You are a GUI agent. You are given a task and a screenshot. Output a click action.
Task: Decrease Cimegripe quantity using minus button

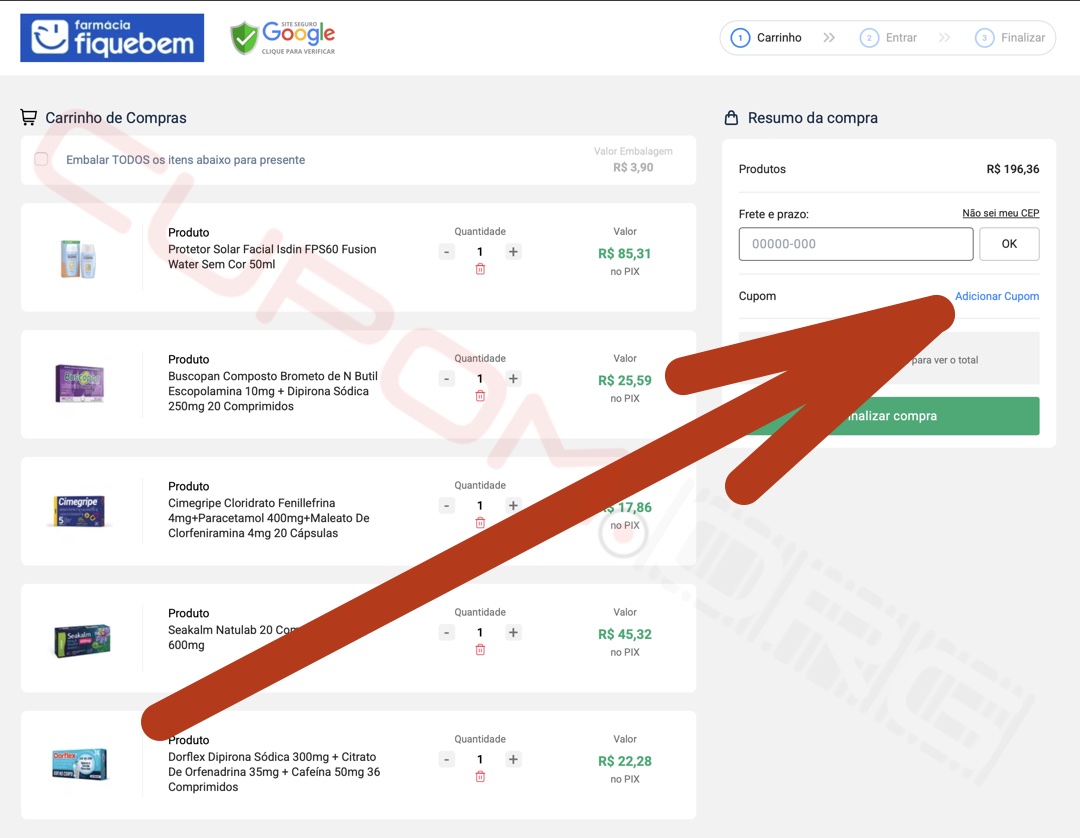446,505
